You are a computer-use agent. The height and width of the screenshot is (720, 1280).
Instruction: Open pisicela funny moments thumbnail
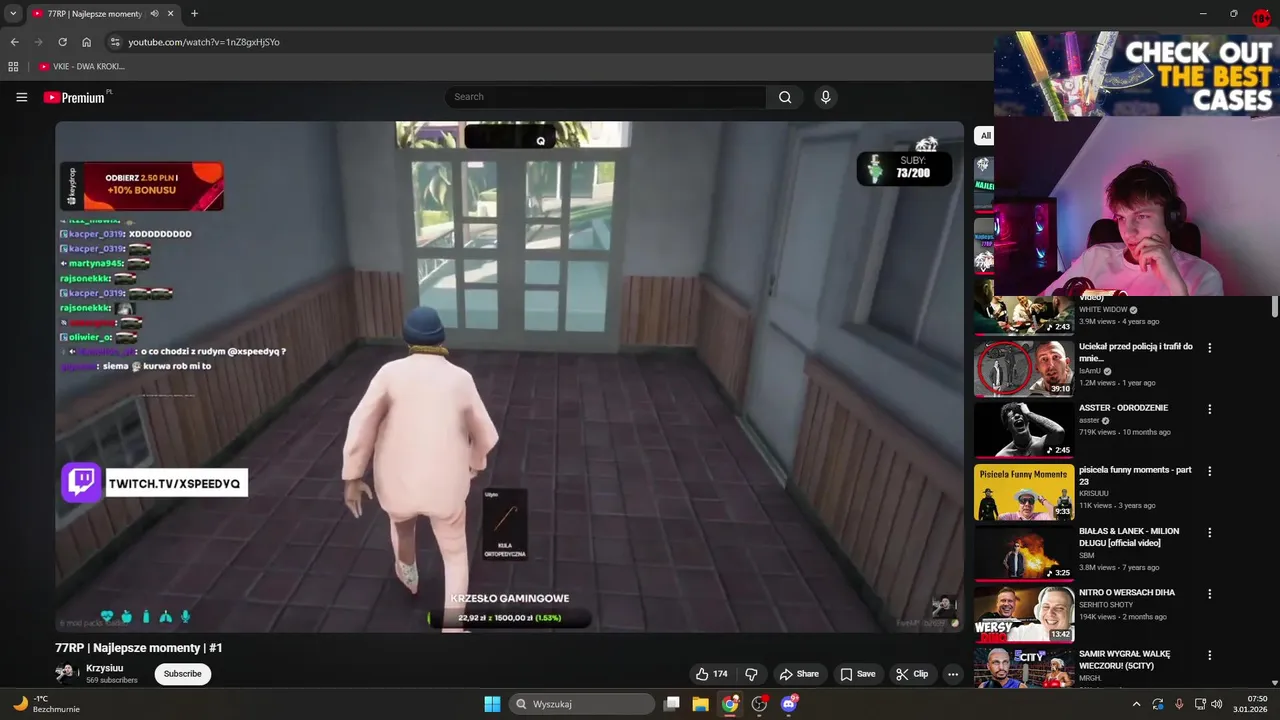pos(1024,492)
